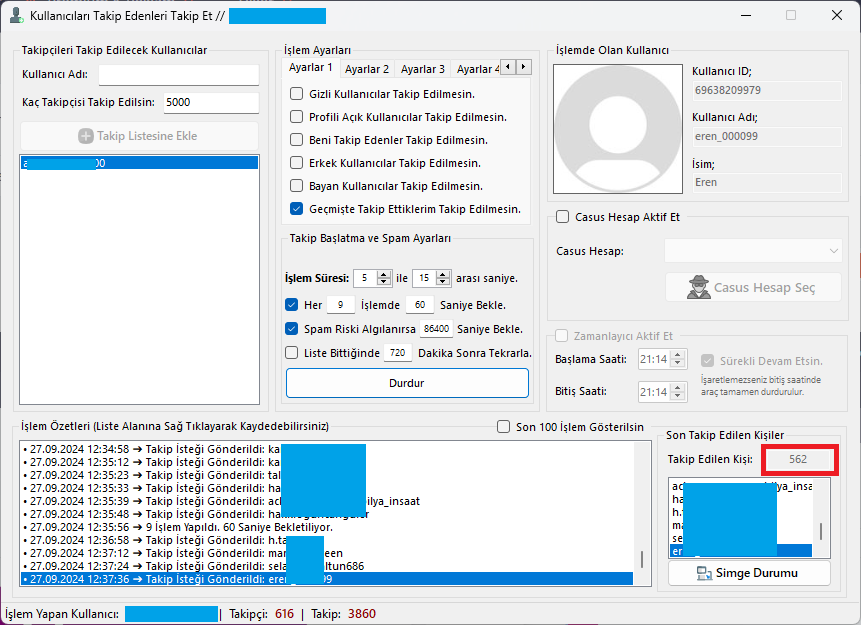This screenshot has width=861, height=625.
Task: Enable Profili Açık Kullanıcılar Takip Edilmesin
Action: pyautogui.click(x=297, y=117)
